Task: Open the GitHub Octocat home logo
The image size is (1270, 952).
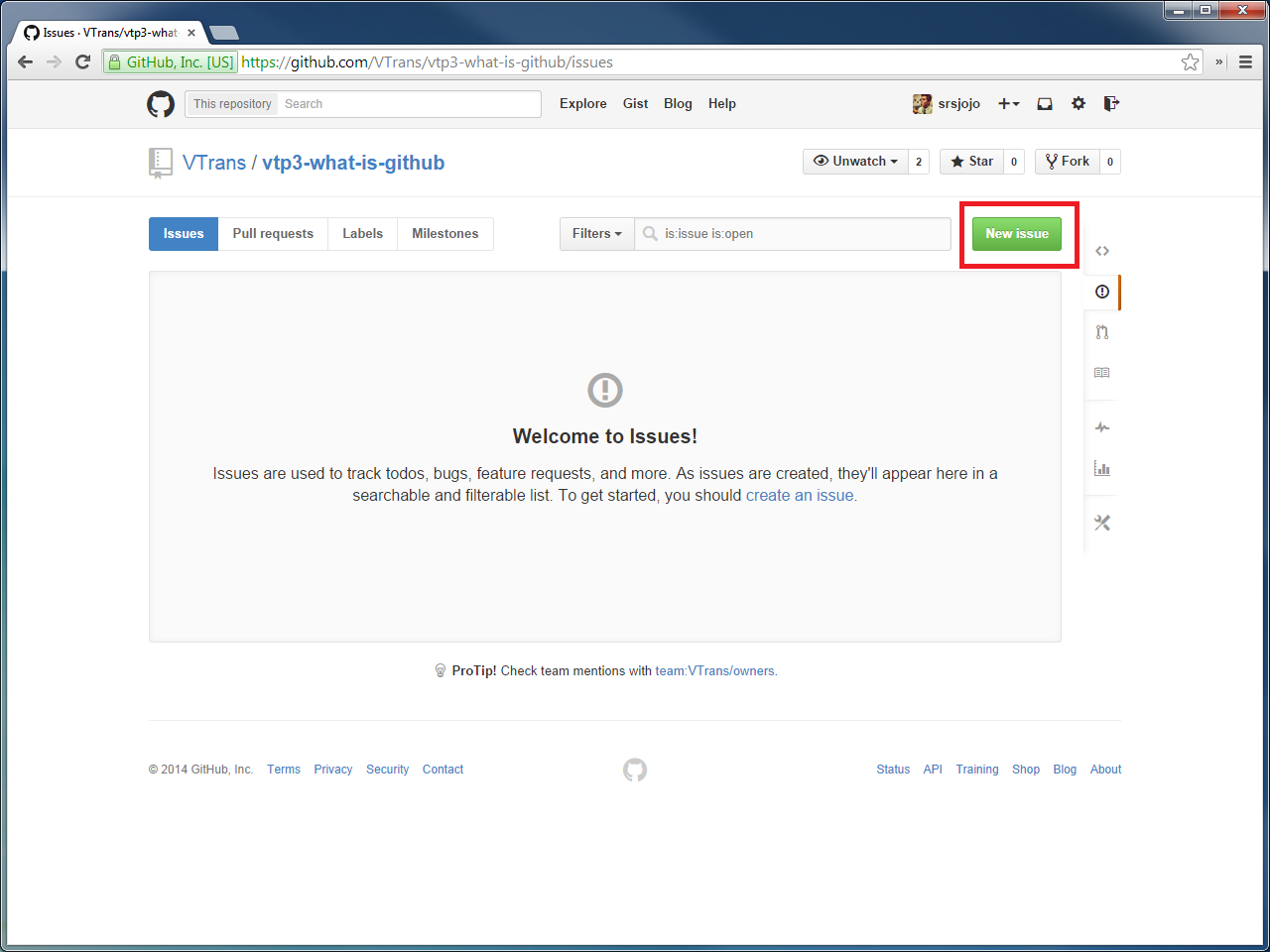Action: [161, 104]
